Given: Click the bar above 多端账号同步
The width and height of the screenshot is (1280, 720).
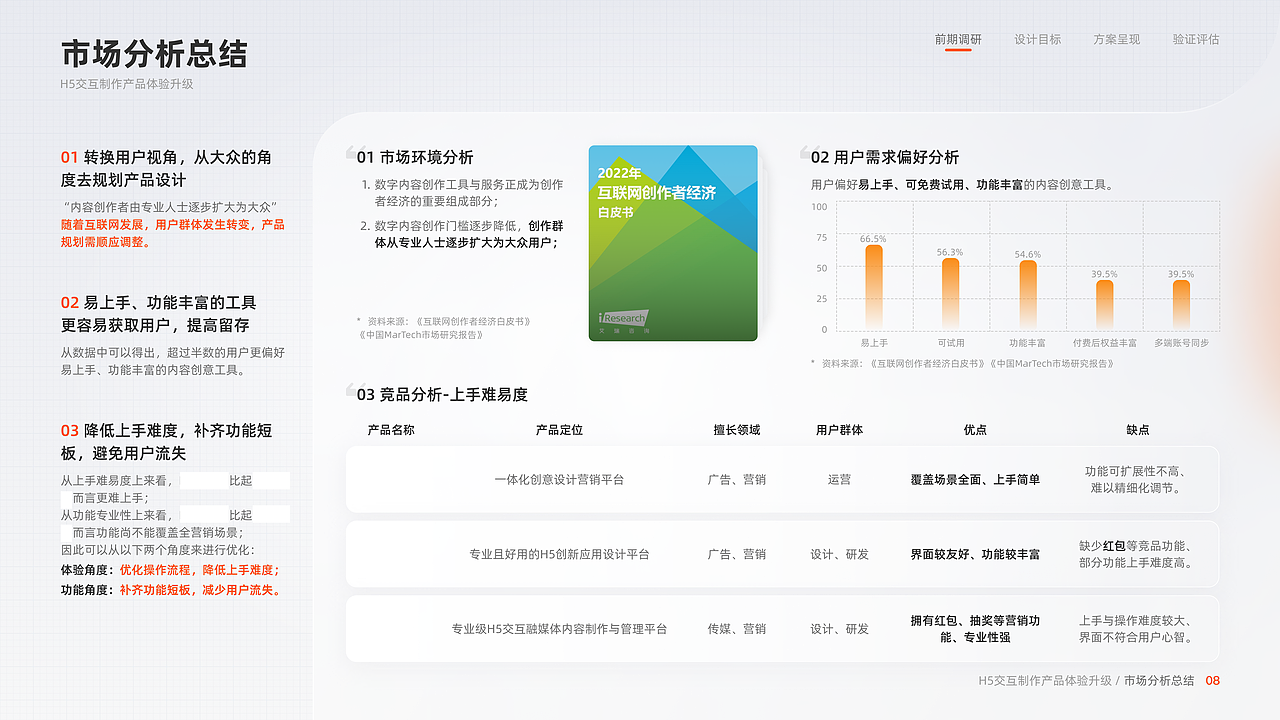Looking at the screenshot, I should [1181, 305].
